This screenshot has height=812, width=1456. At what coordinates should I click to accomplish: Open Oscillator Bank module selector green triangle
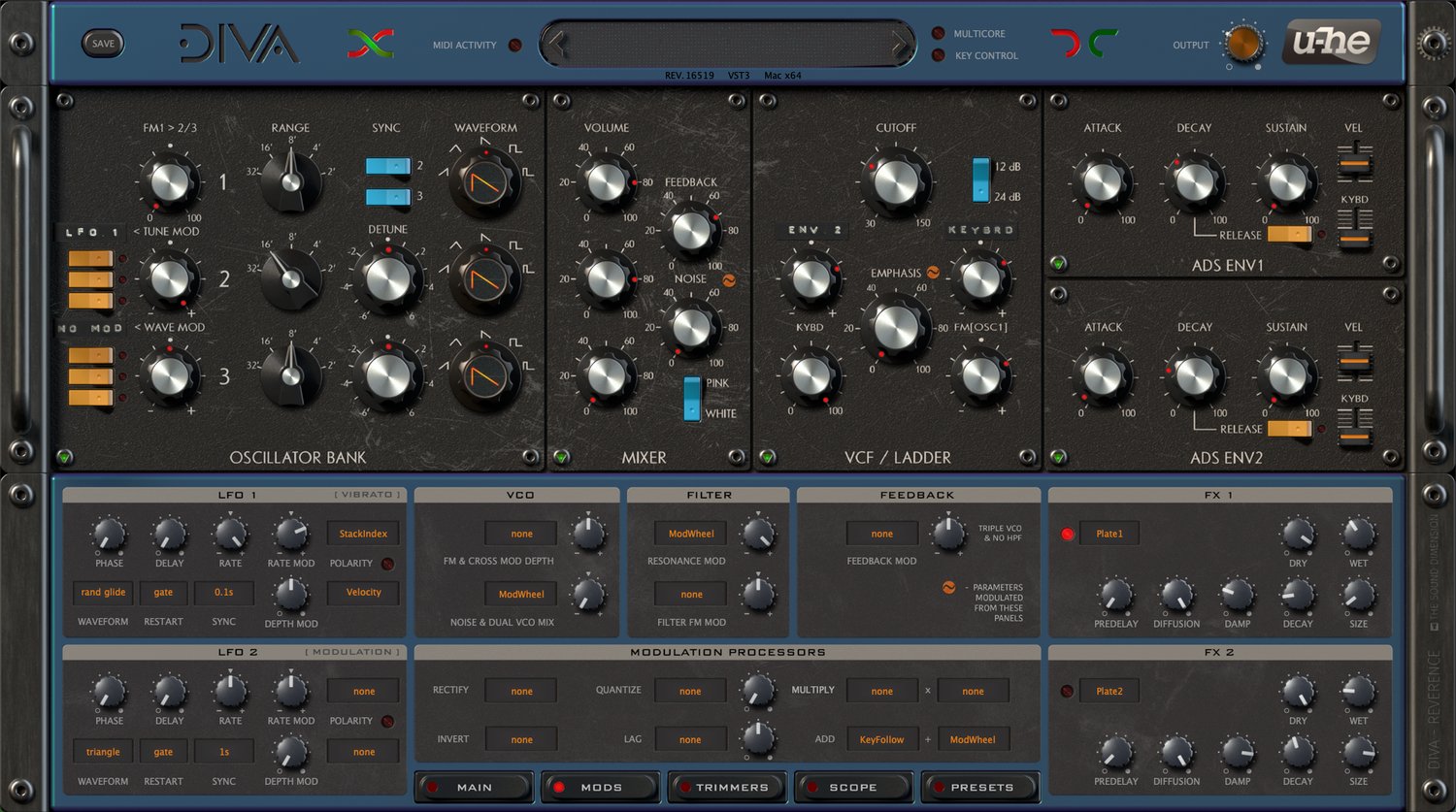[65, 456]
